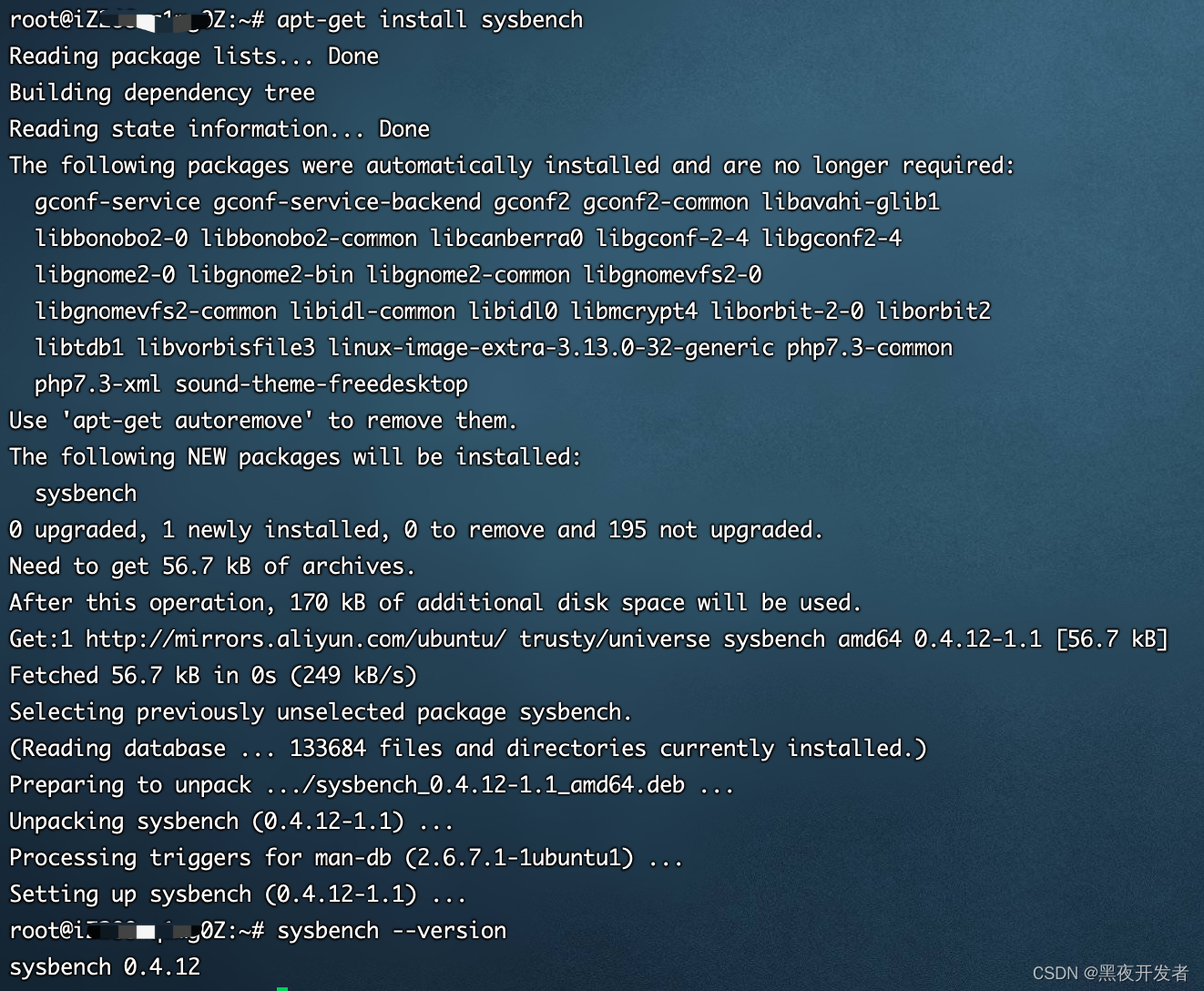The height and width of the screenshot is (991, 1204).
Task: Click 'gconf-service-backend' package name
Action: pyautogui.click(x=347, y=202)
